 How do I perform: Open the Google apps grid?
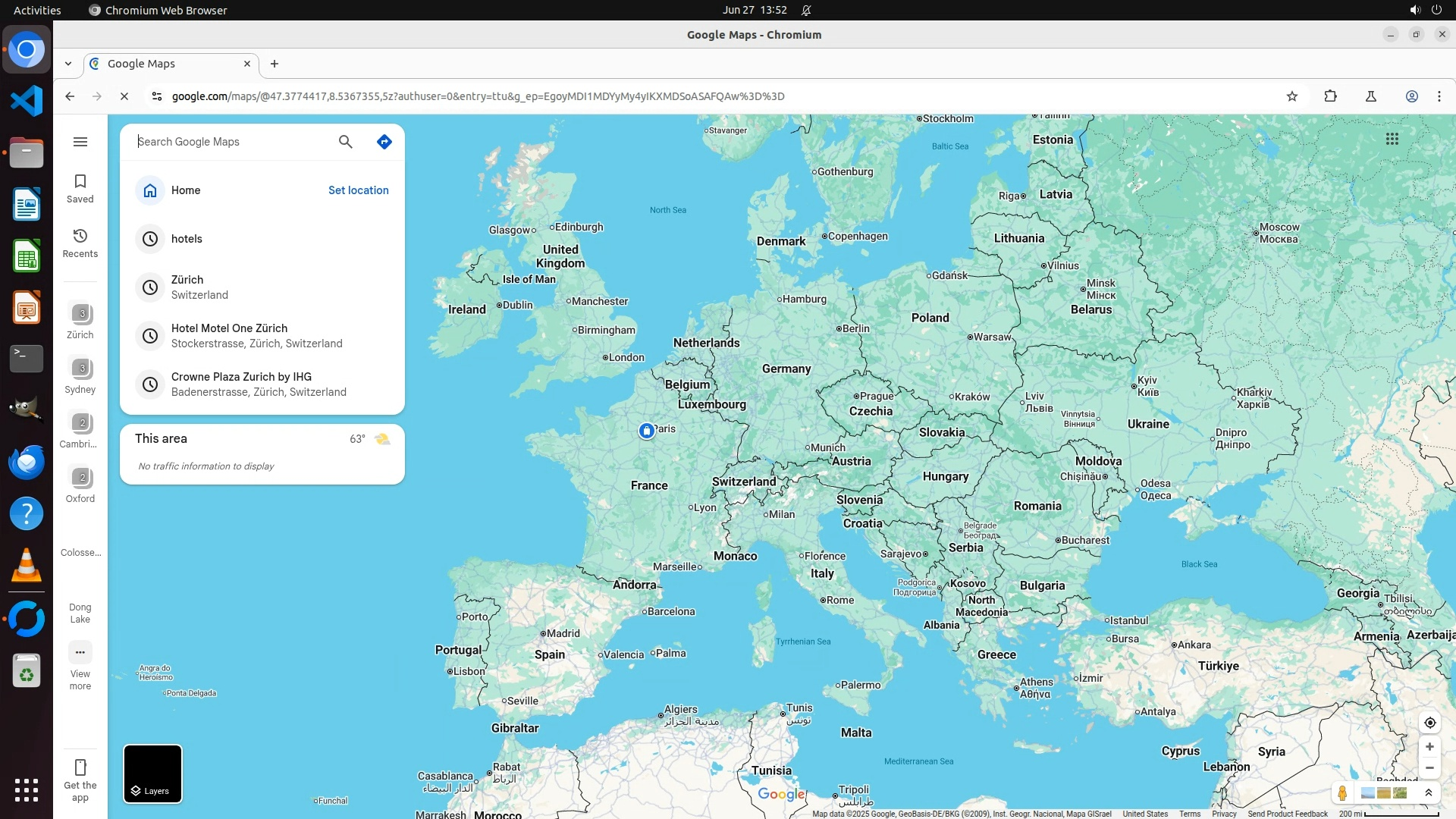[1392, 139]
